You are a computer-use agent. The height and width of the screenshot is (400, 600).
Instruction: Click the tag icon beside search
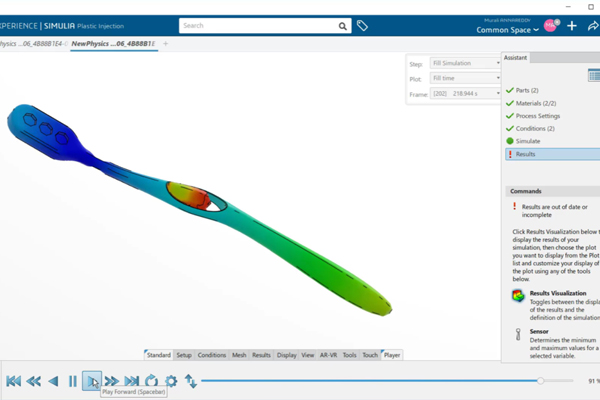363,26
